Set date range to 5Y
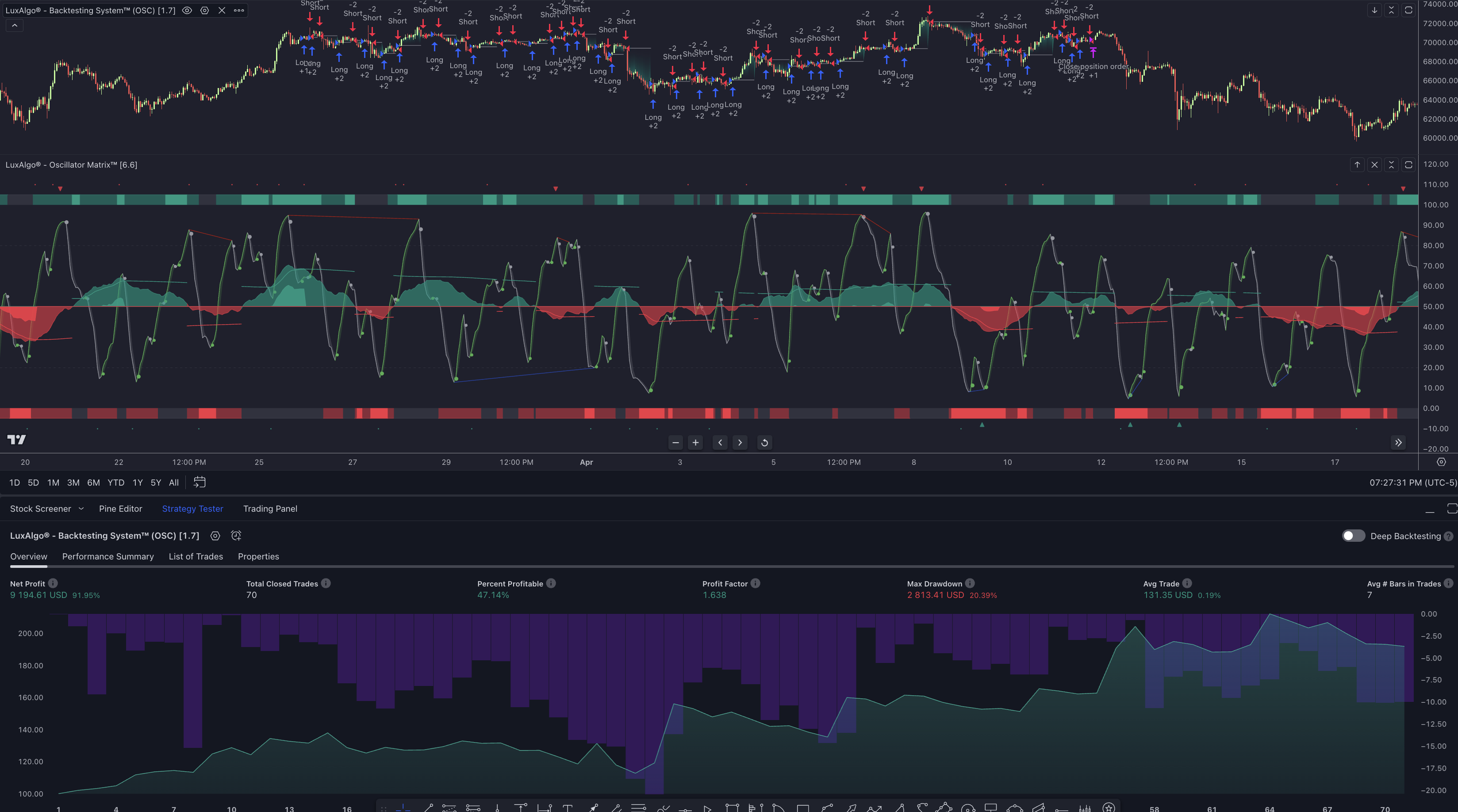This screenshot has width=1458, height=812. [156, 483]
